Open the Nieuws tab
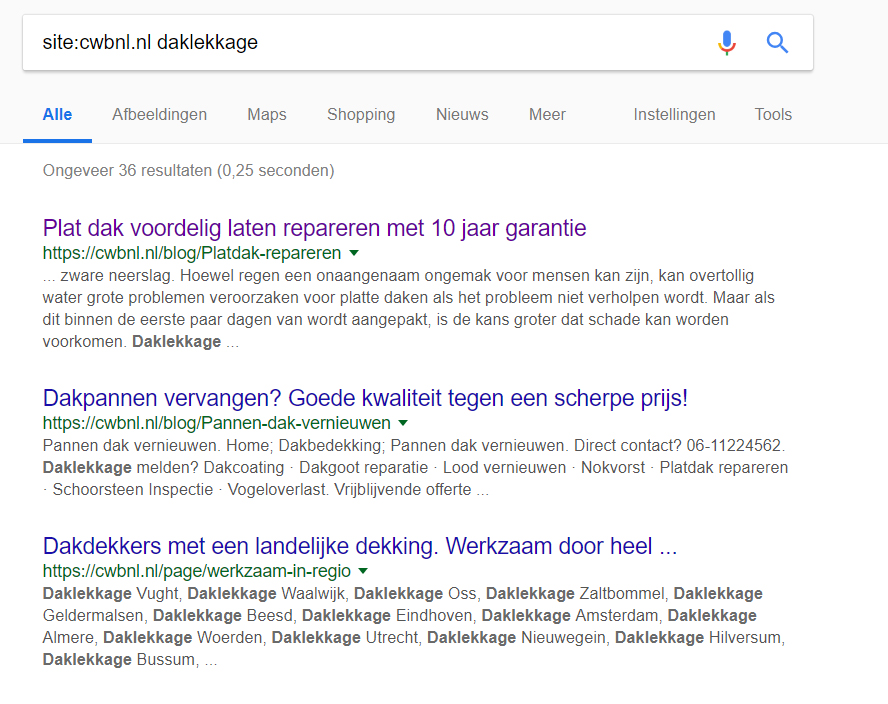Image resolution: width=888 pixels, height=704 pixels. click(462, 114)
